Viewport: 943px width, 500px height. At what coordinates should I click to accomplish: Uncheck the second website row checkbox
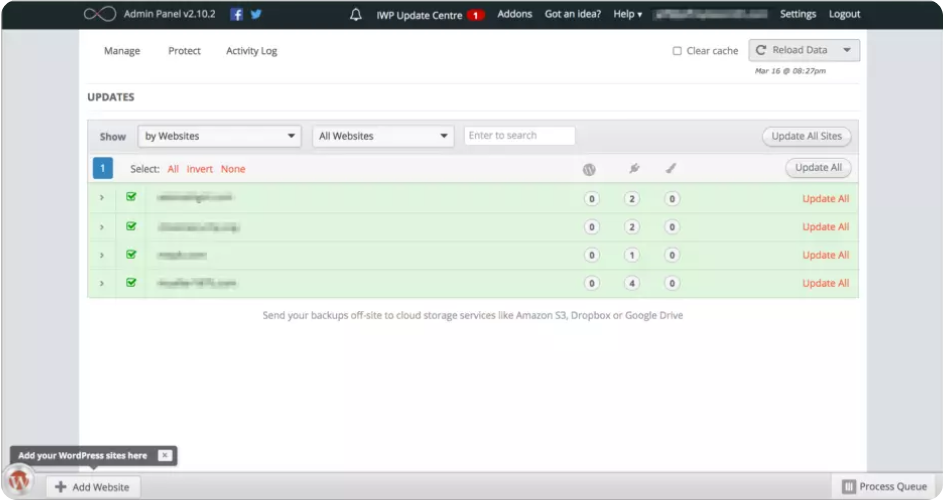click(131, 226)
